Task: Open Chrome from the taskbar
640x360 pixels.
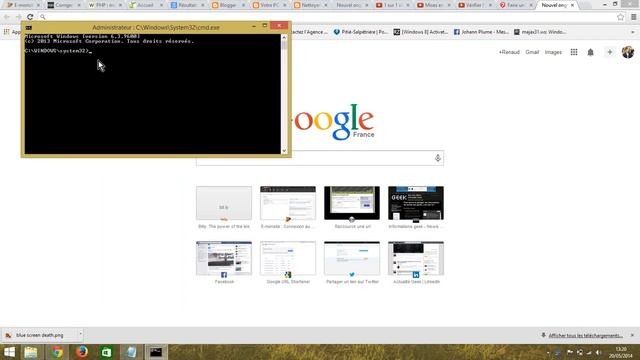Action: [x=57, y=352]
